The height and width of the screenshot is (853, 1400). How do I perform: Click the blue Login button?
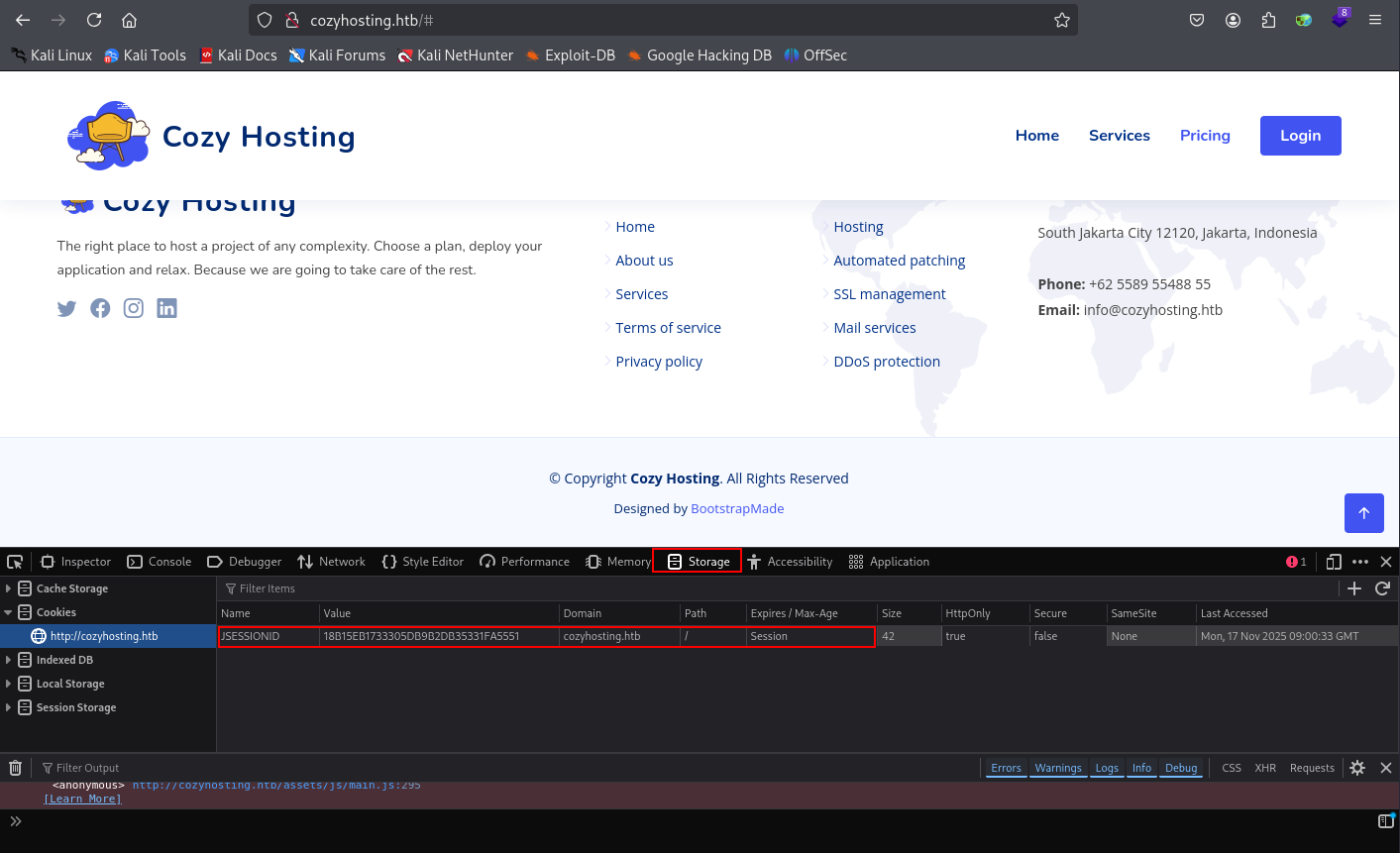(x=1301, y=136)
